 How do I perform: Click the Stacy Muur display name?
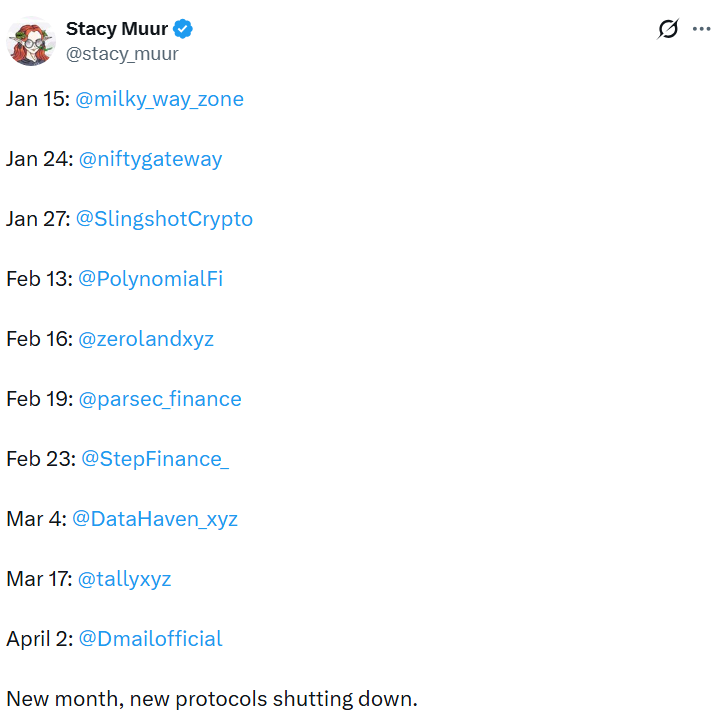tap(117, 29)
